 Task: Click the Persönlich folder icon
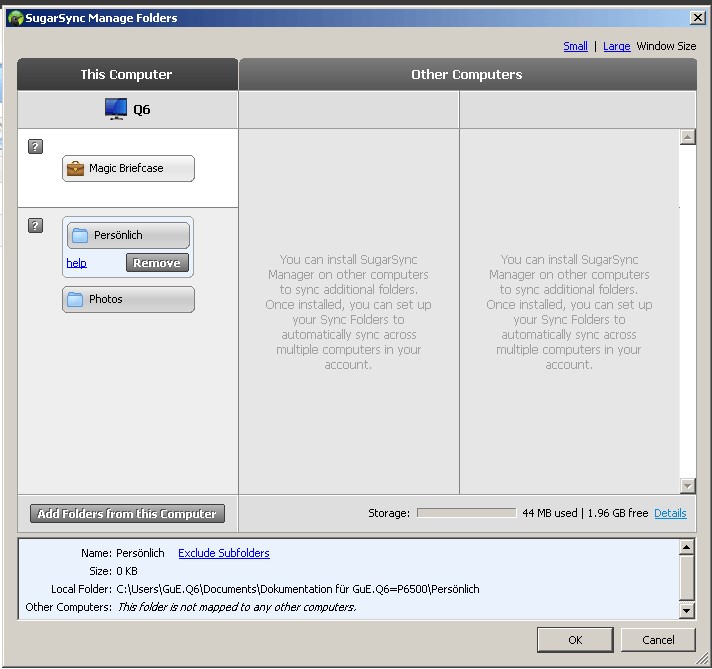pos(78,235)
